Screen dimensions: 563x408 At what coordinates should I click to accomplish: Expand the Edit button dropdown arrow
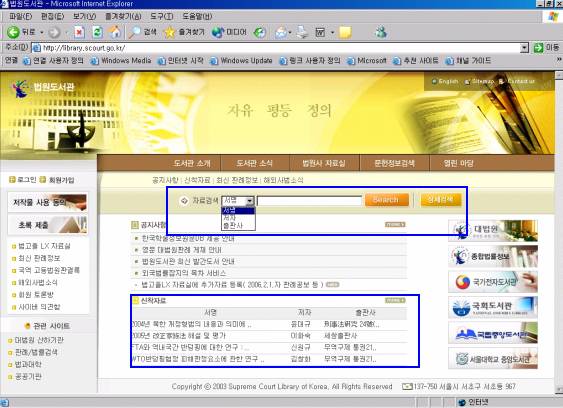coord(332,33)
